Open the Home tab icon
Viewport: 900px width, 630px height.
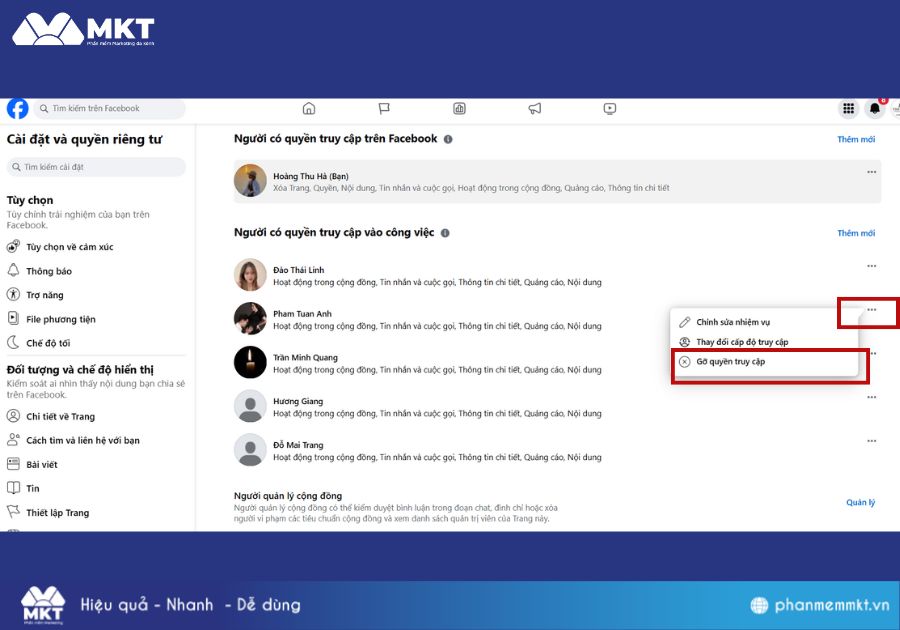309,108
